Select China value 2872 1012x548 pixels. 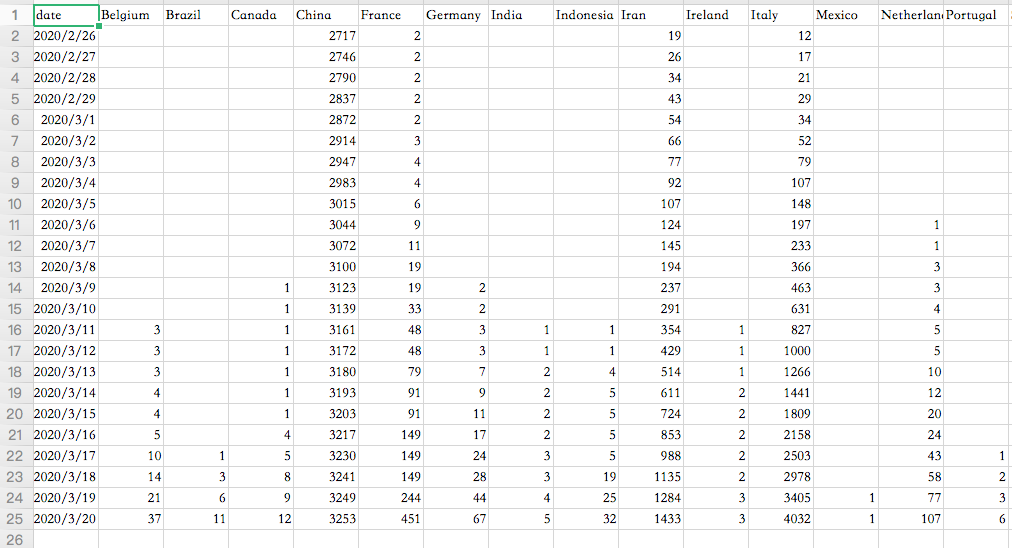pos(327,120)
